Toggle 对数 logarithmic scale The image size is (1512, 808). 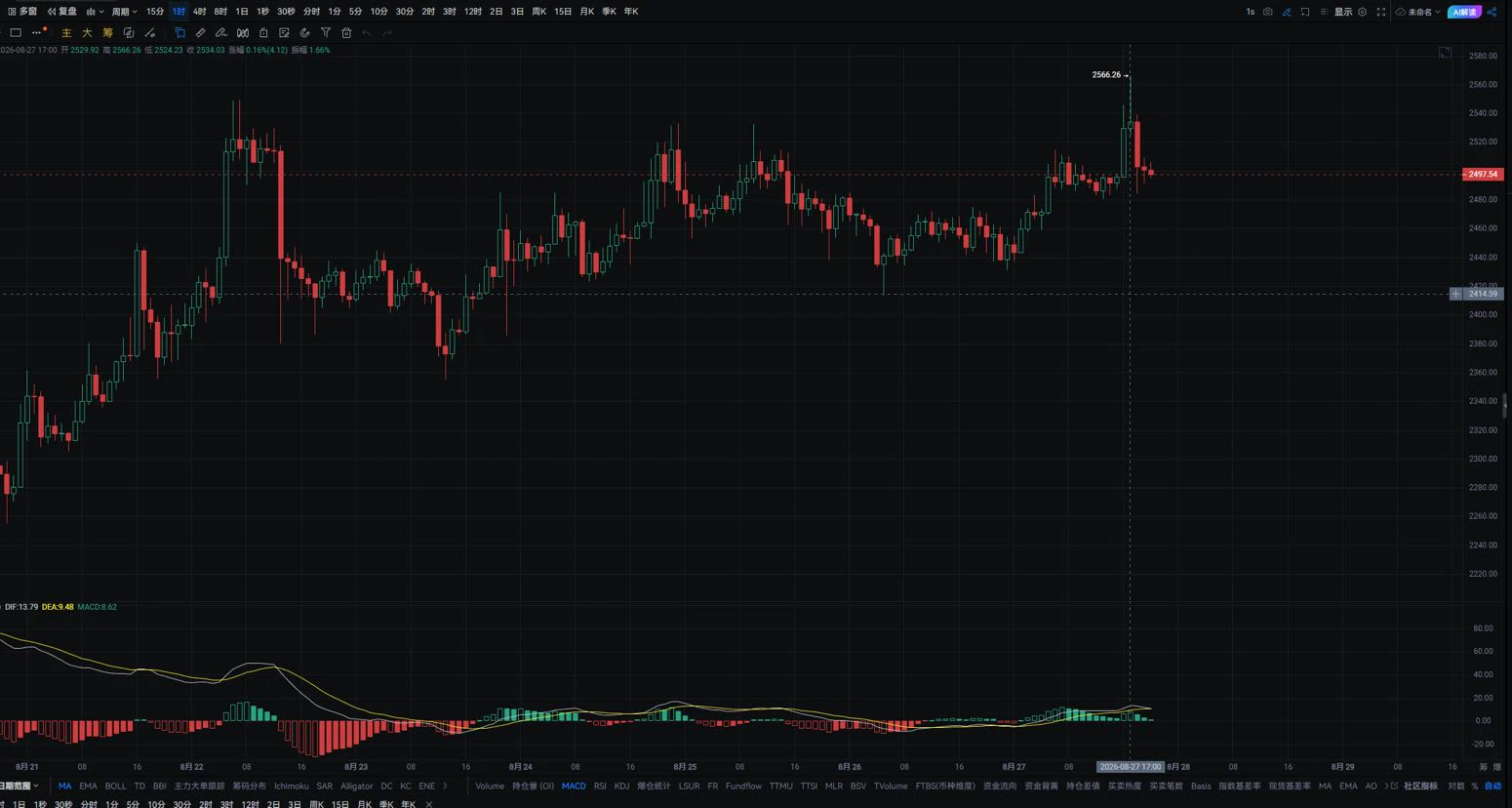pyautogui.click(x=1456, y=786)
